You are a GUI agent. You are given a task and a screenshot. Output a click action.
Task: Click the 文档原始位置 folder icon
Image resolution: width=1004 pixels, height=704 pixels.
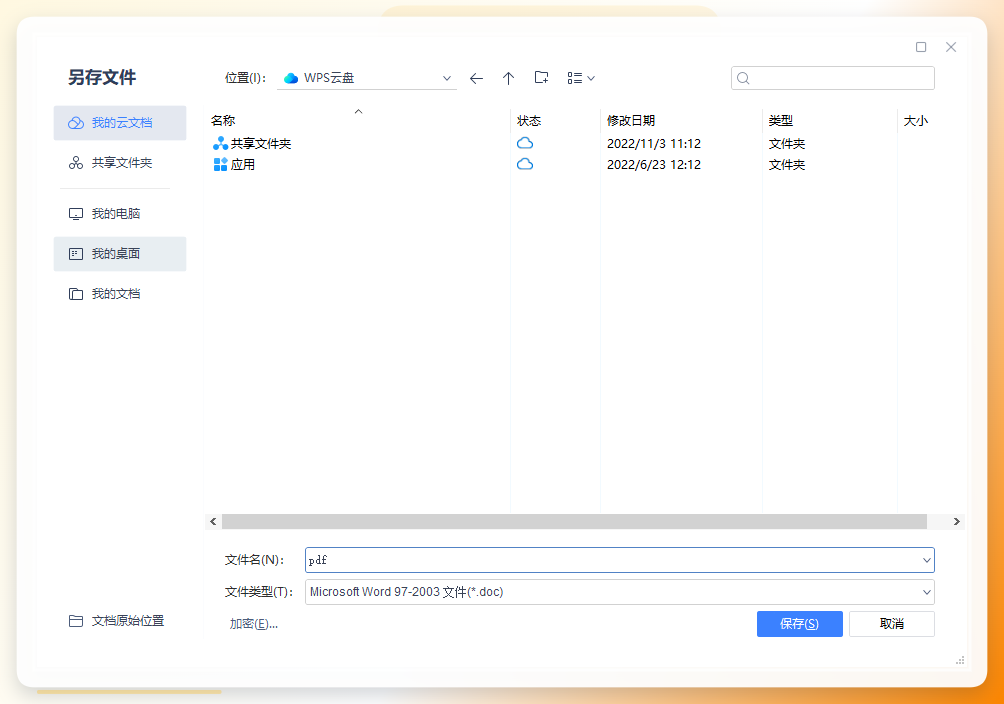click(x=76, y=621)
